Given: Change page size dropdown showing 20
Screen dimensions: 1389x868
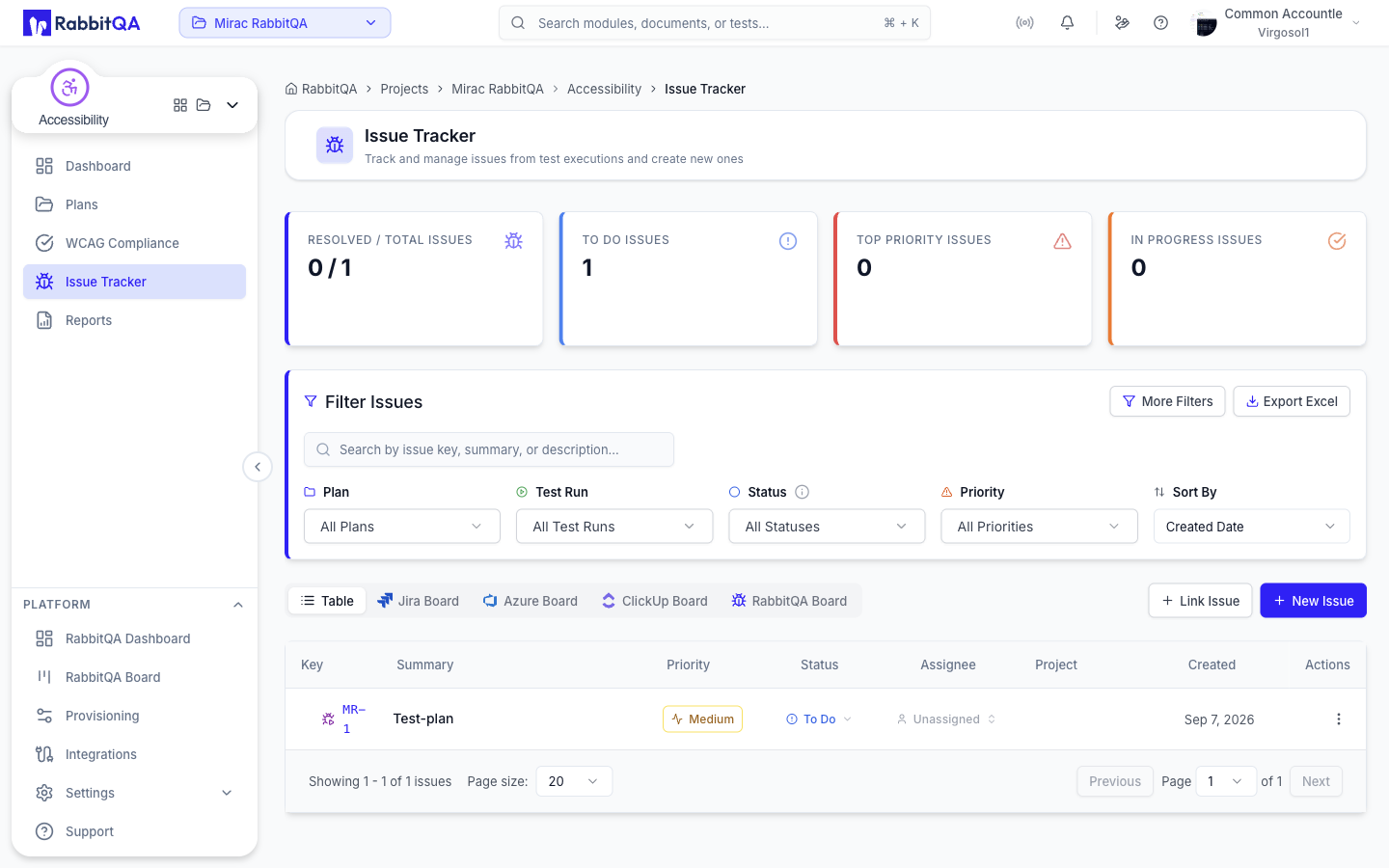Looking at the screenshot, I should point(574,781).
